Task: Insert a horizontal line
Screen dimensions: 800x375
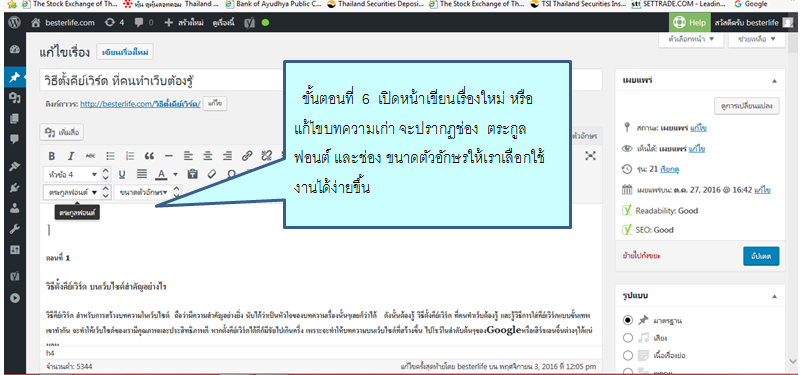Action: pyautogui.click(x=169, y=156)
